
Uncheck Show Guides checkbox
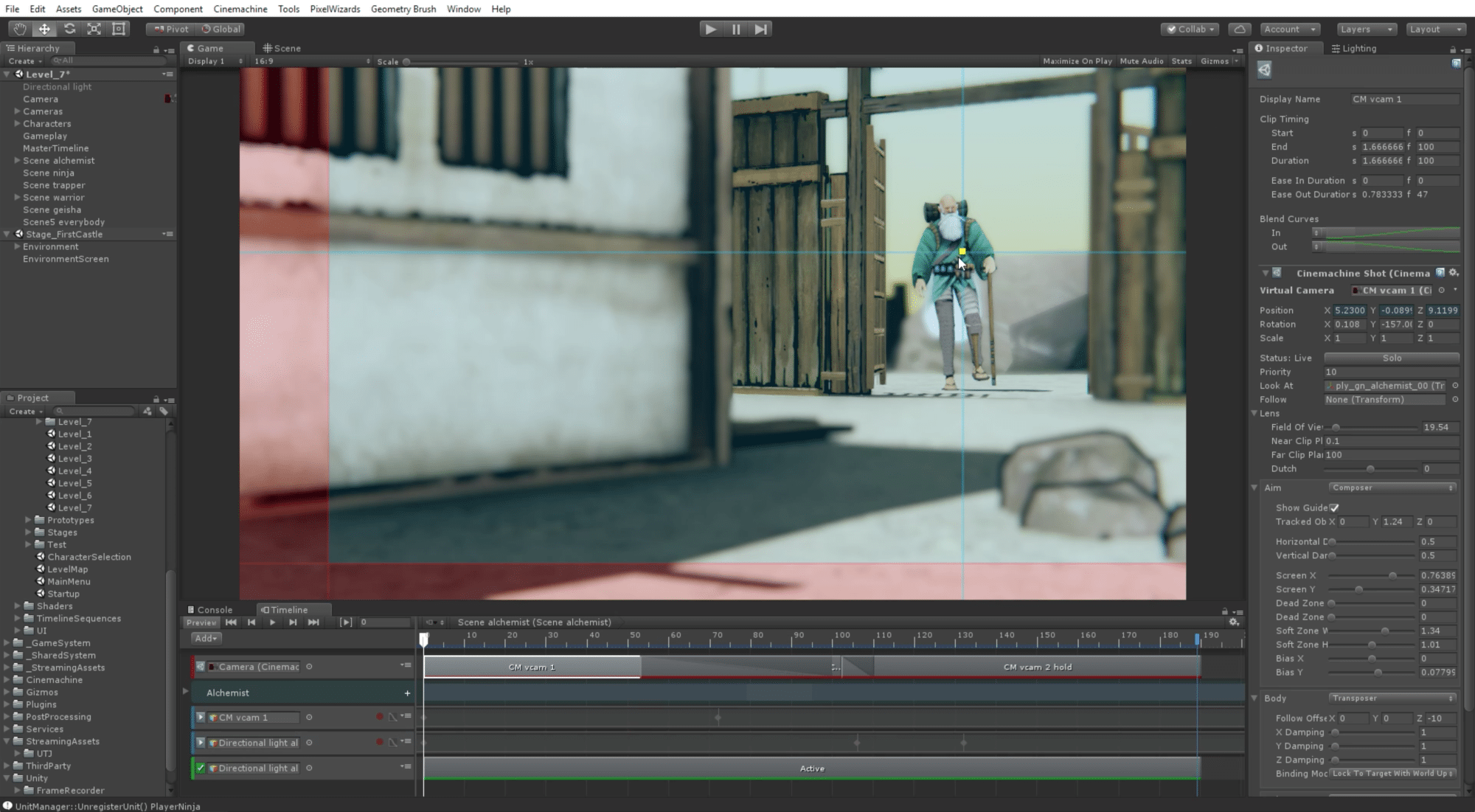[1334, 507]
